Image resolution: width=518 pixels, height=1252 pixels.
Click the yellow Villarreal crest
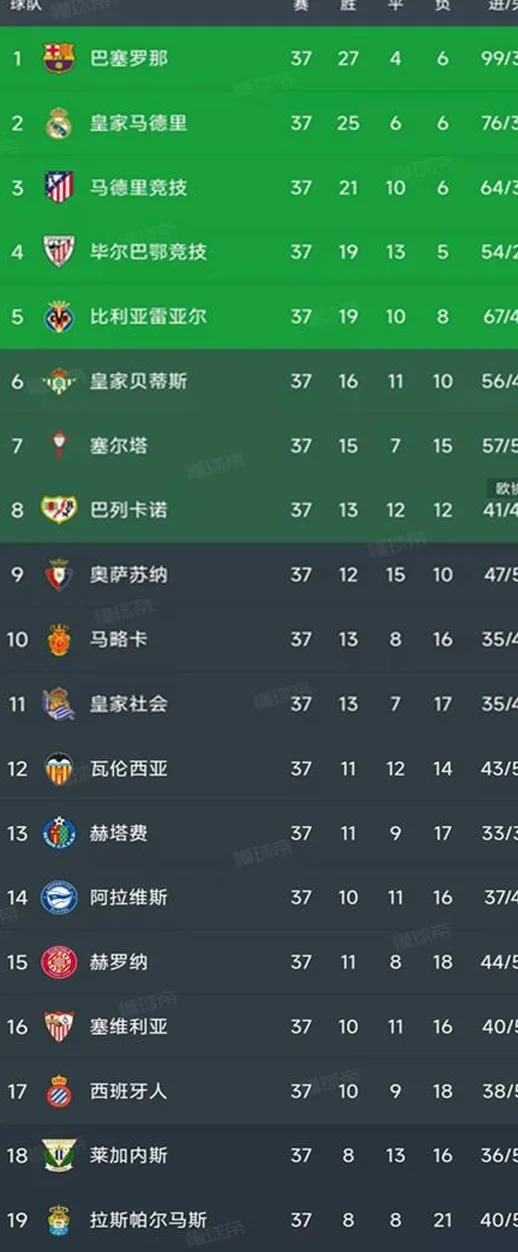click(x=59, y=316)
